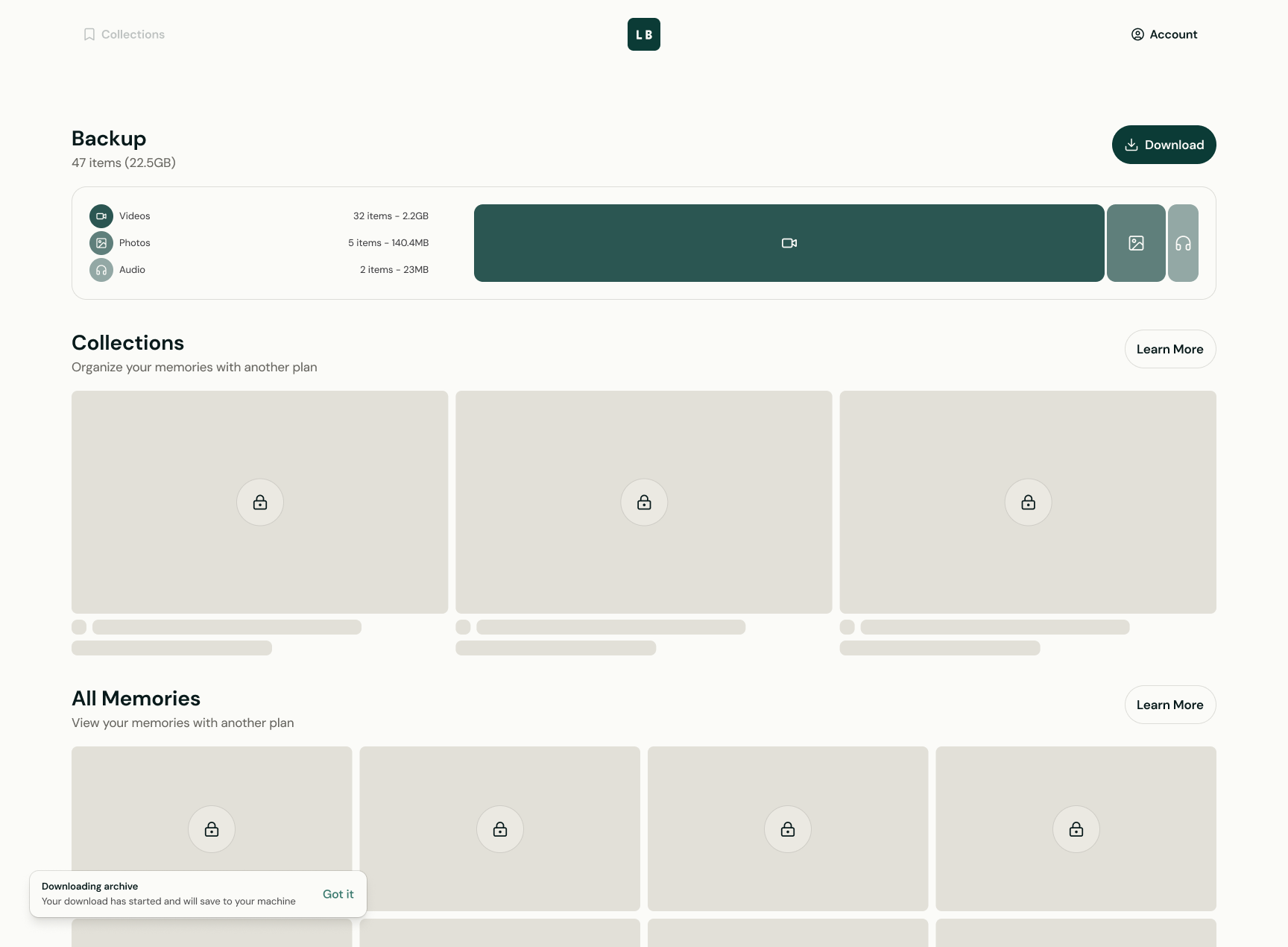Select the '5 items - 140.4MB' photos value

[388, 243]
